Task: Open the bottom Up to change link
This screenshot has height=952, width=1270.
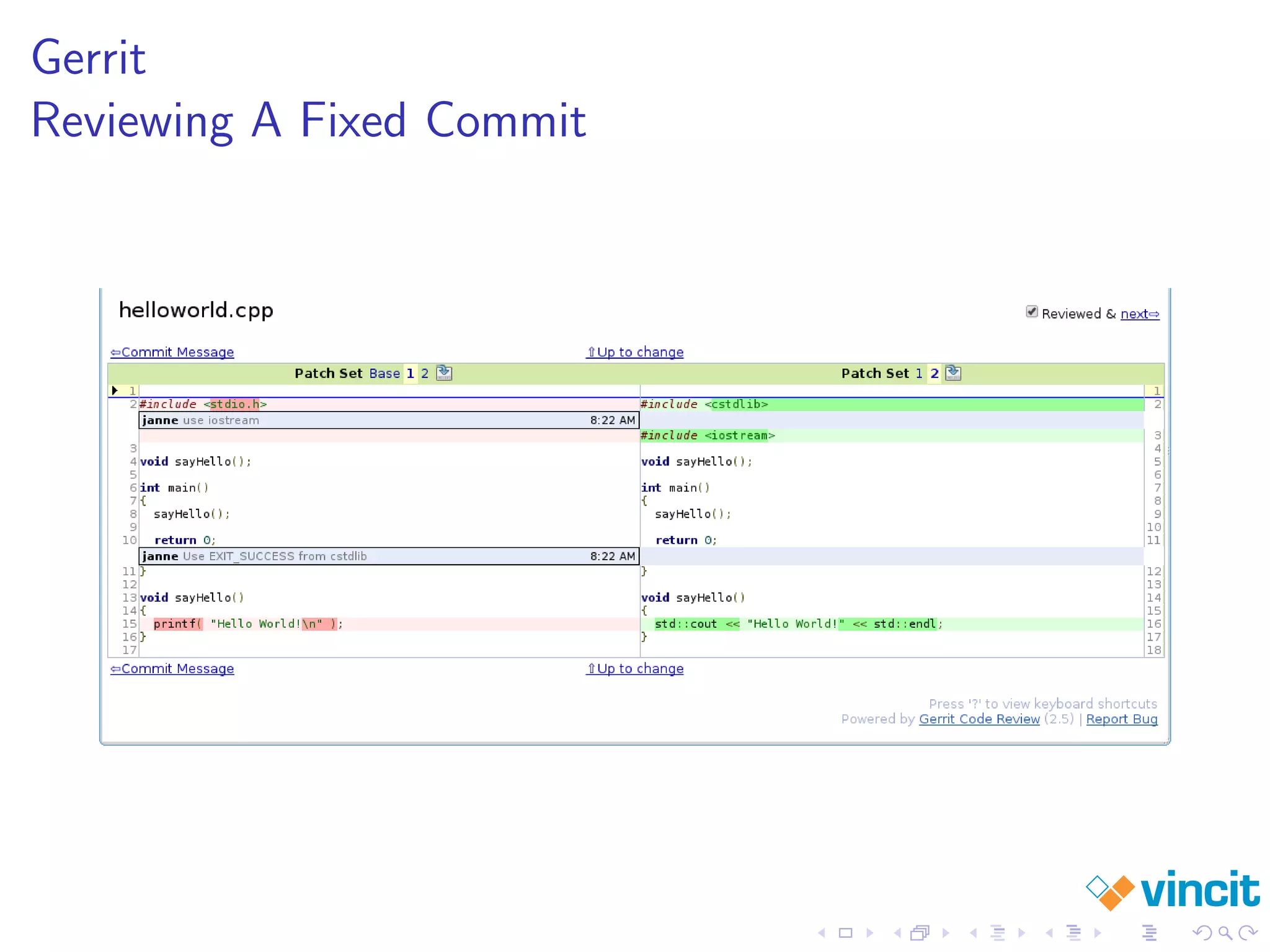Action: (635, 669)
